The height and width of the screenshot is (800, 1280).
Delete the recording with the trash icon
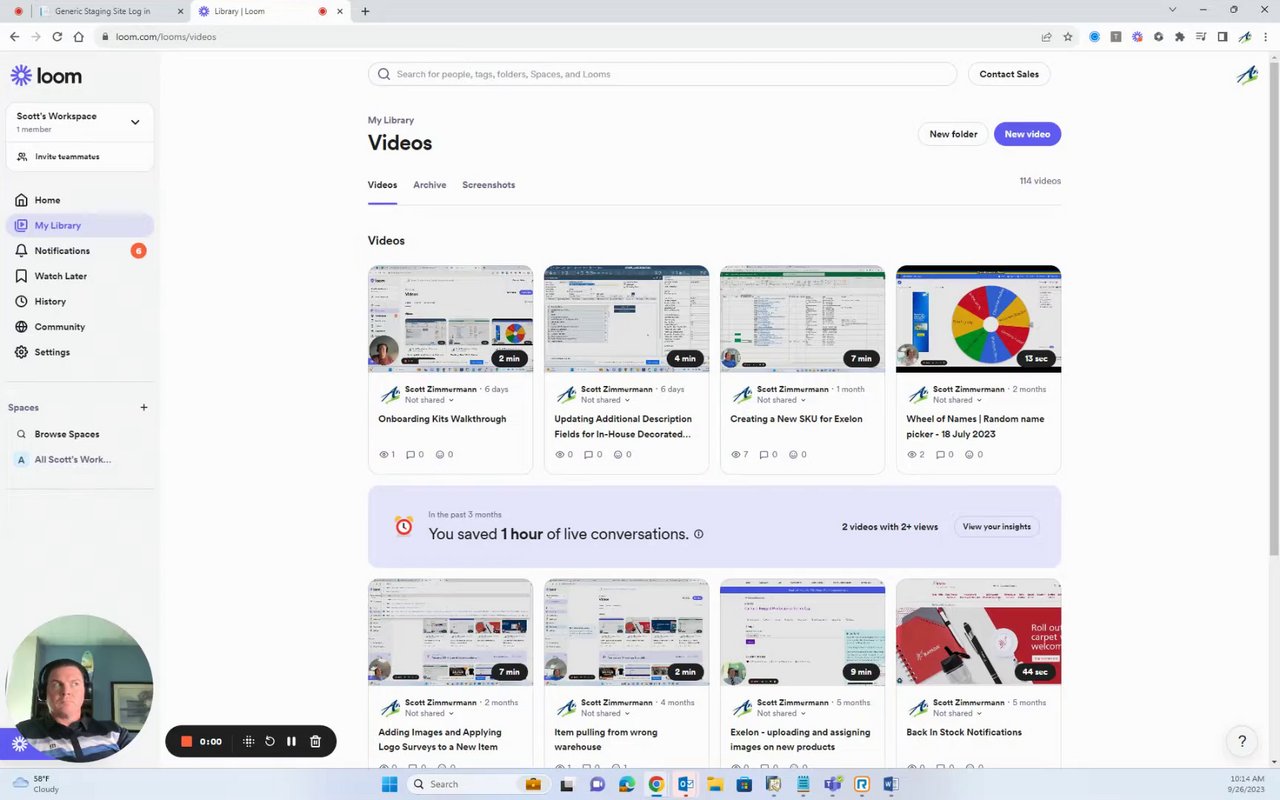click(x=315, y=741)
